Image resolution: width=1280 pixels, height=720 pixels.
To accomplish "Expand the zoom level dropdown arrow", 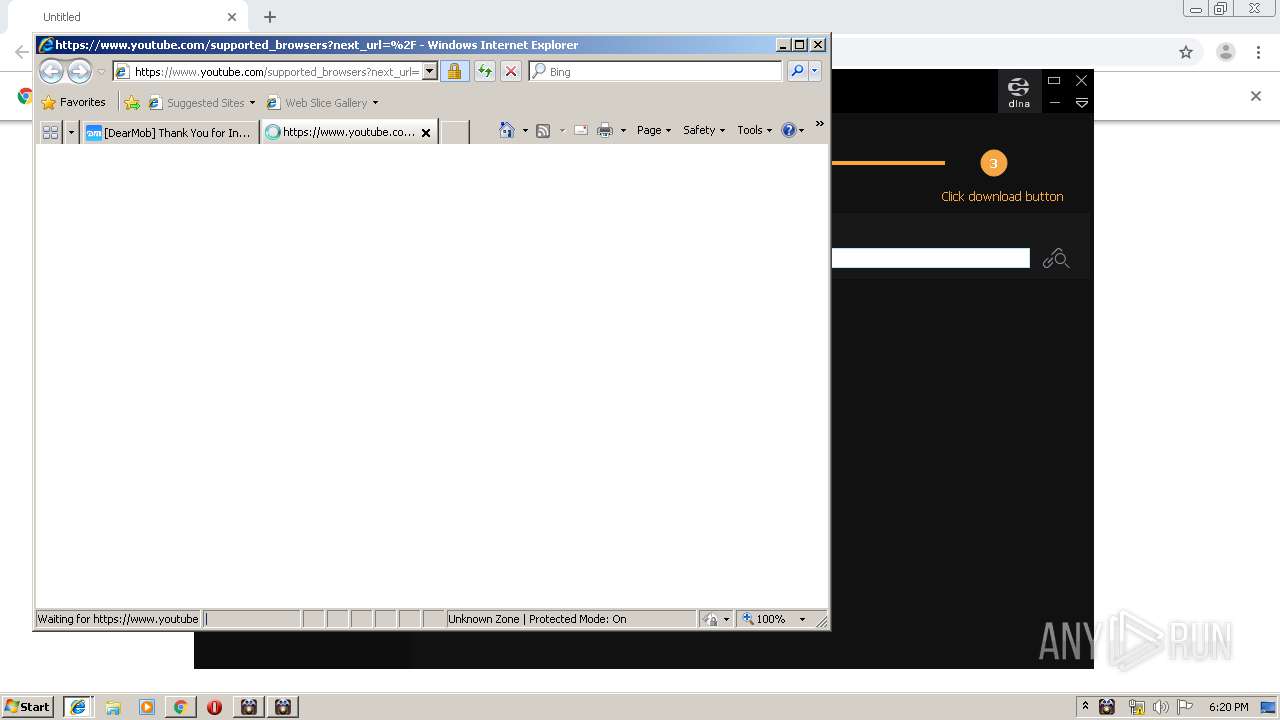I will 802,620.
